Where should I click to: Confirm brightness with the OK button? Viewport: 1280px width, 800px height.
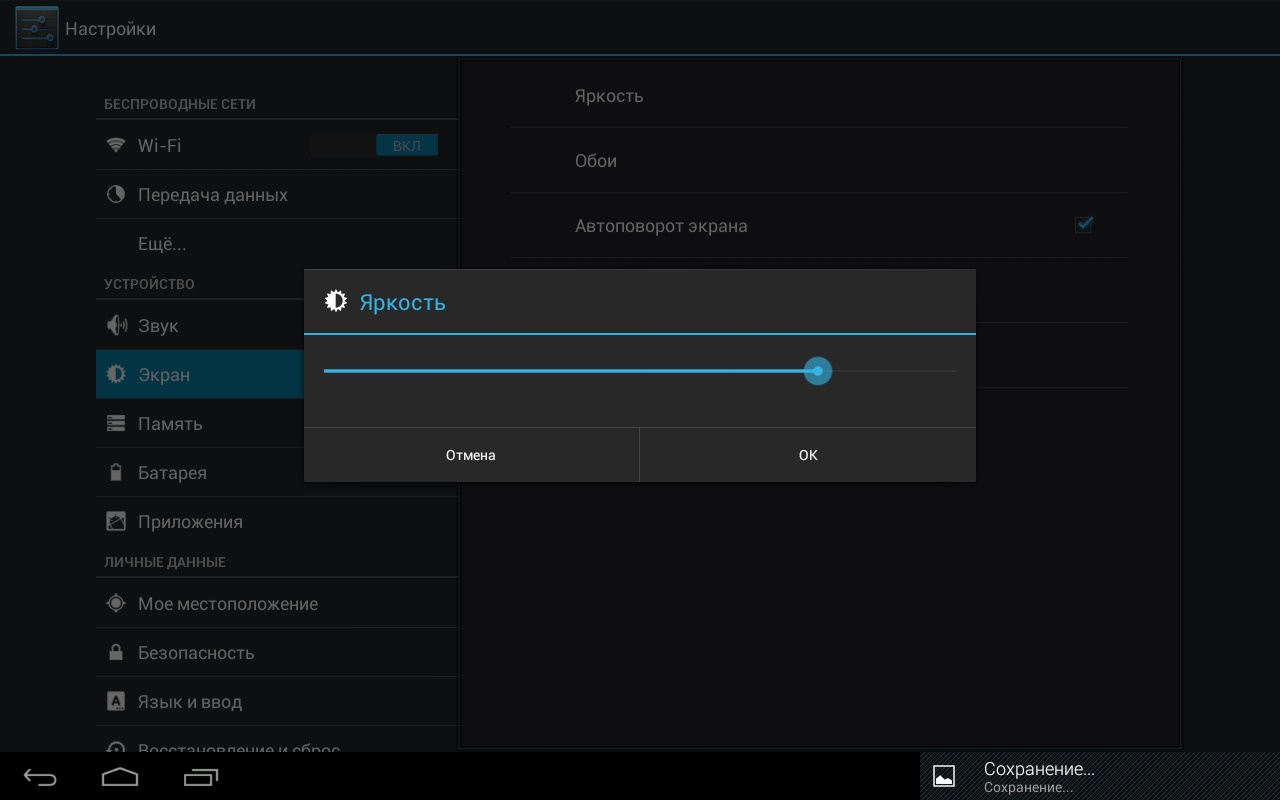[x=808, y=455]
